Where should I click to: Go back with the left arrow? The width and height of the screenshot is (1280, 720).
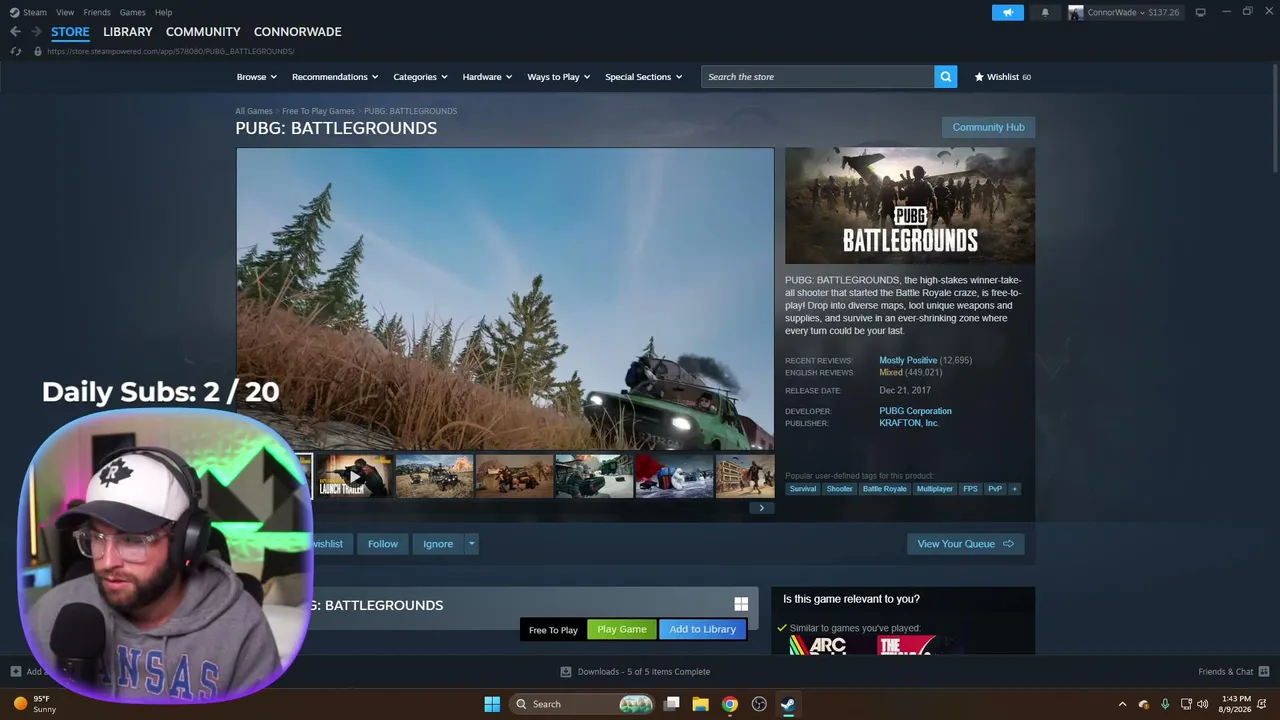(15, 31)
